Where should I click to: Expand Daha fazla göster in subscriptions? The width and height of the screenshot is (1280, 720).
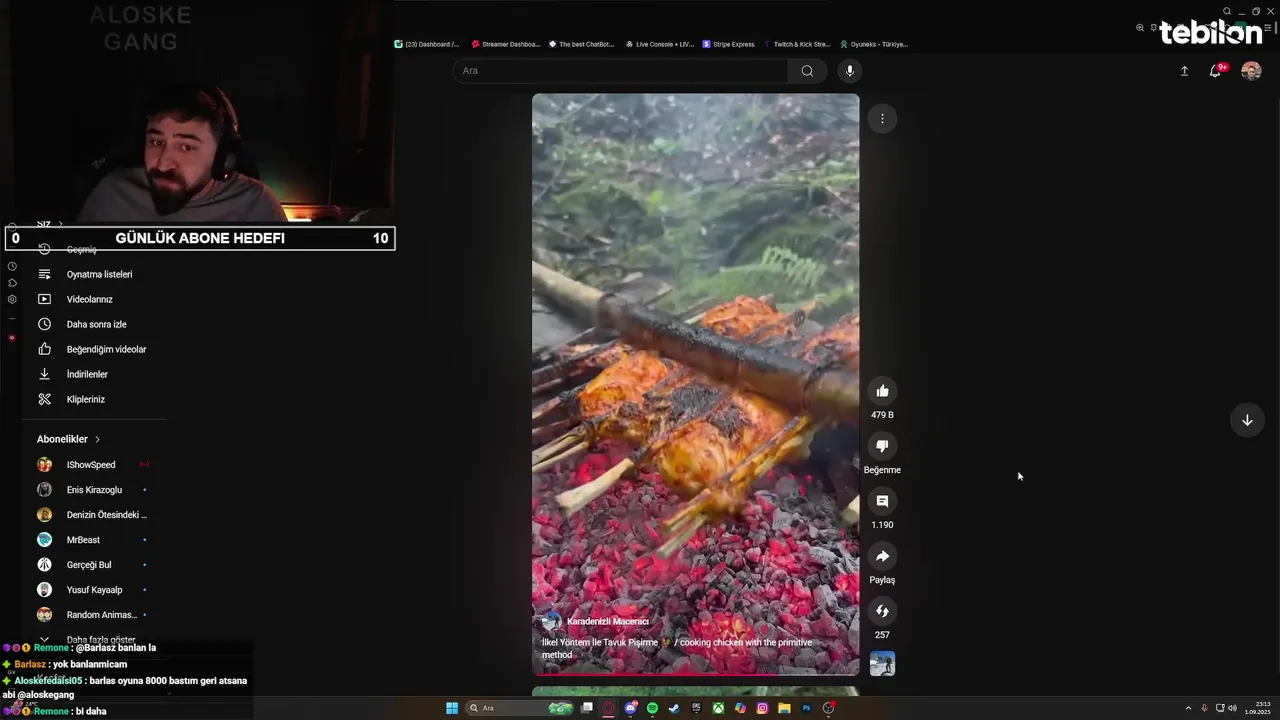tap(100, 639)
